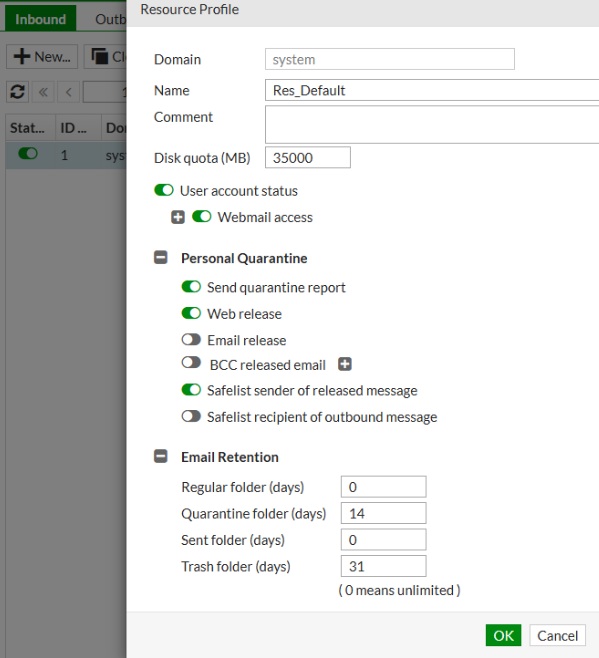Click the Cancel button
The height and width of the screenshot is (658, 599).
point(557,635)
